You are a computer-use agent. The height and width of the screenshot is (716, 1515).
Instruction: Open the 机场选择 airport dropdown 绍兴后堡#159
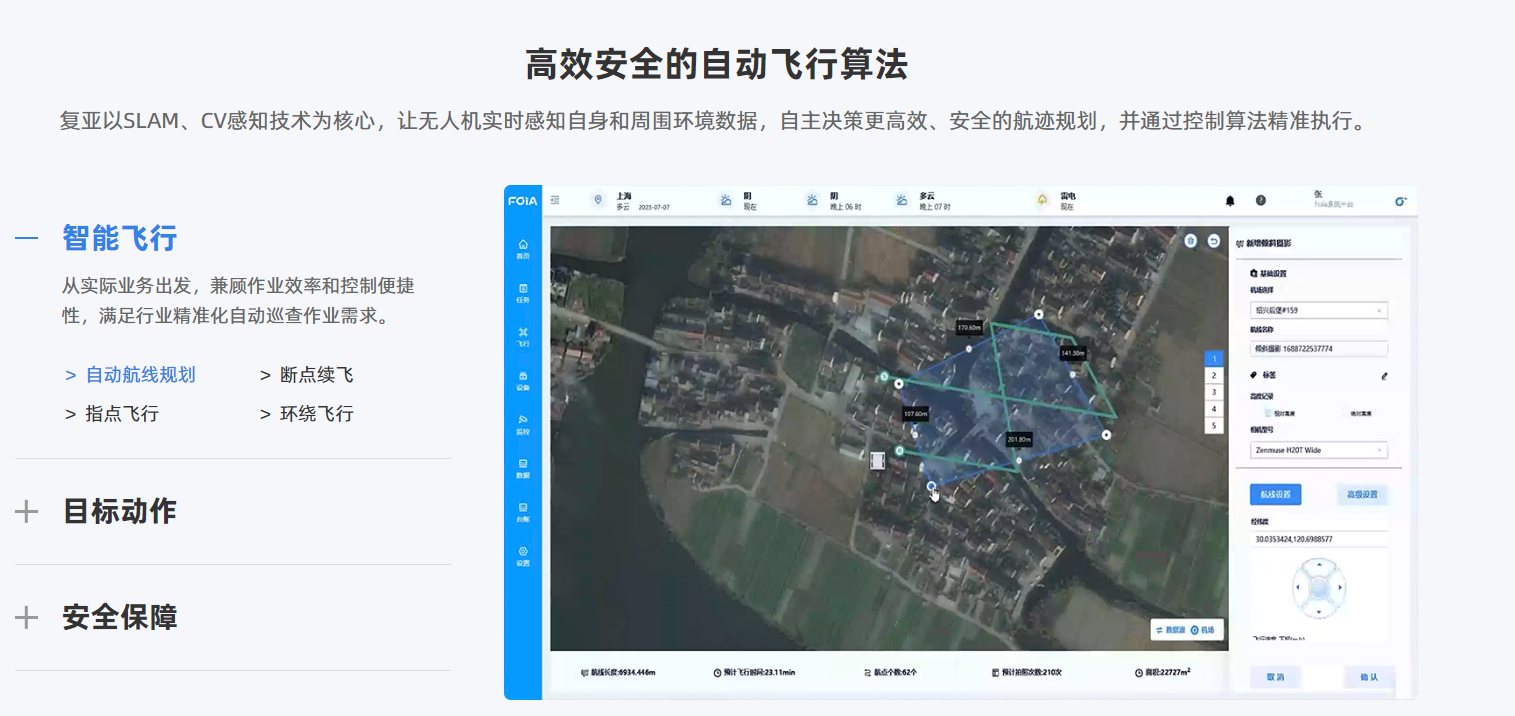(x=1318, y=311)
